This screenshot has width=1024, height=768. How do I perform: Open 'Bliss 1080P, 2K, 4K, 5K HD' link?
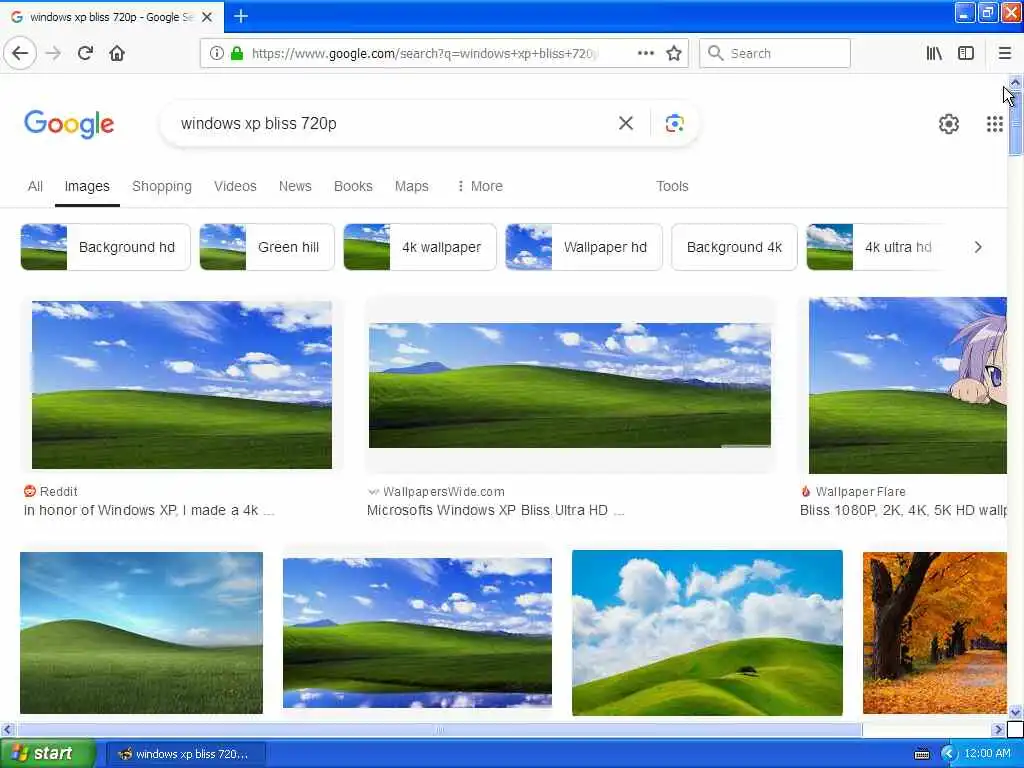[903, 510]
